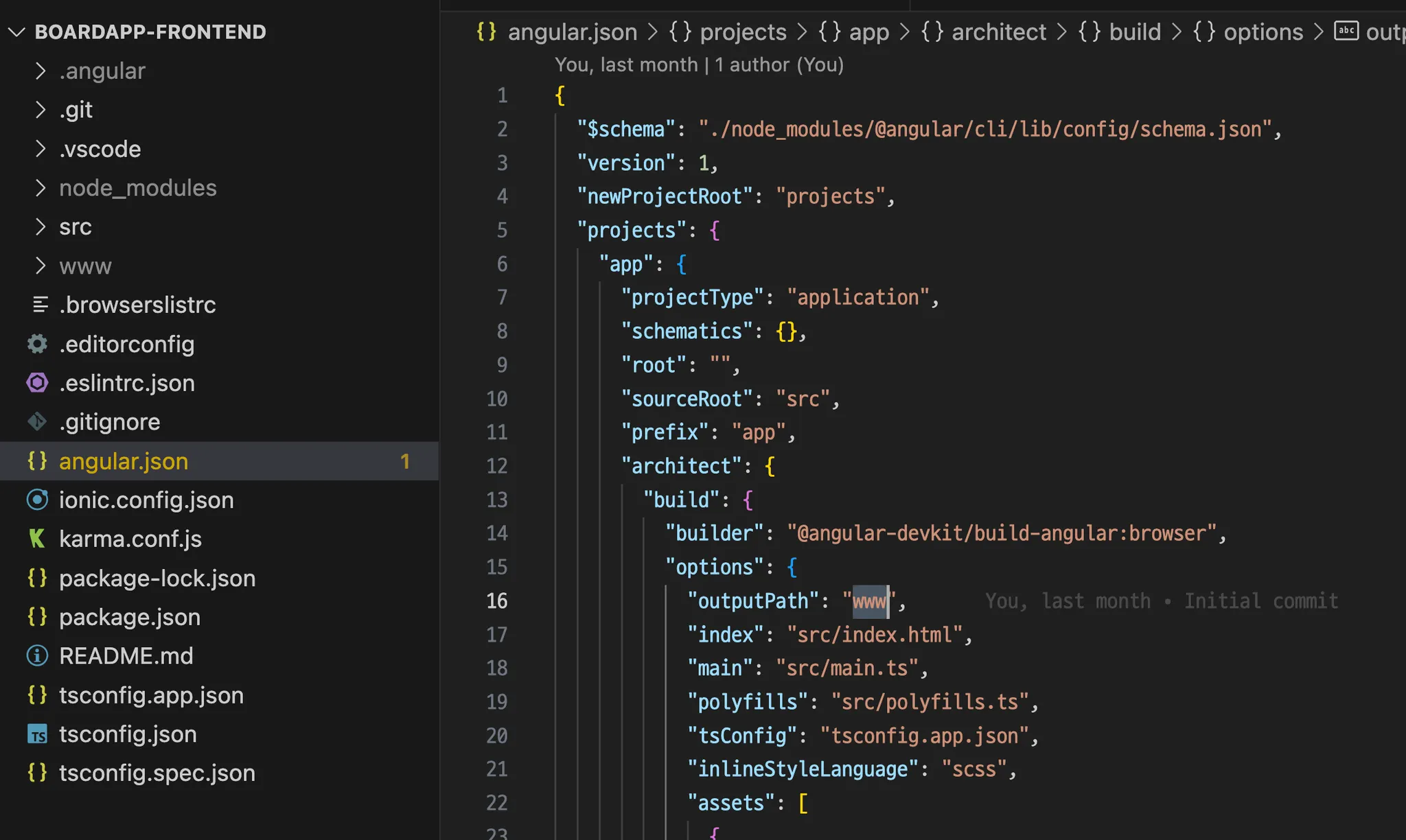The height and width of the screenshot is (840, 1406).
Task: Click the Ionic icon beside ionic.config.json
Action: [37, 500]
